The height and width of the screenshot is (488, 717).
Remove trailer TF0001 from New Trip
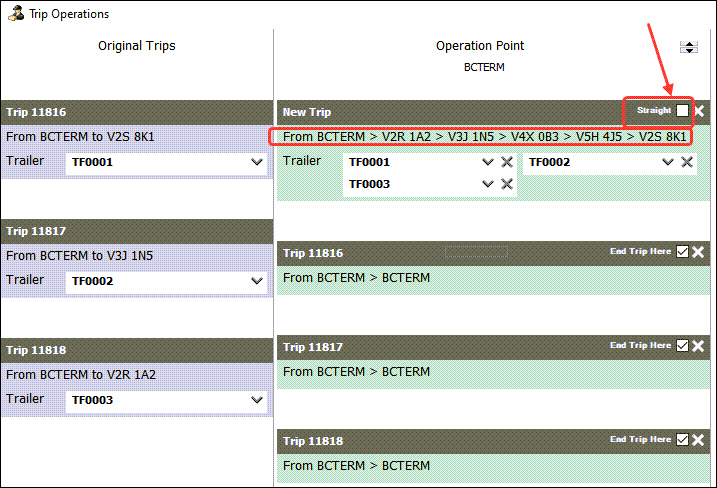pyautogui.click(x=507, y=162)
